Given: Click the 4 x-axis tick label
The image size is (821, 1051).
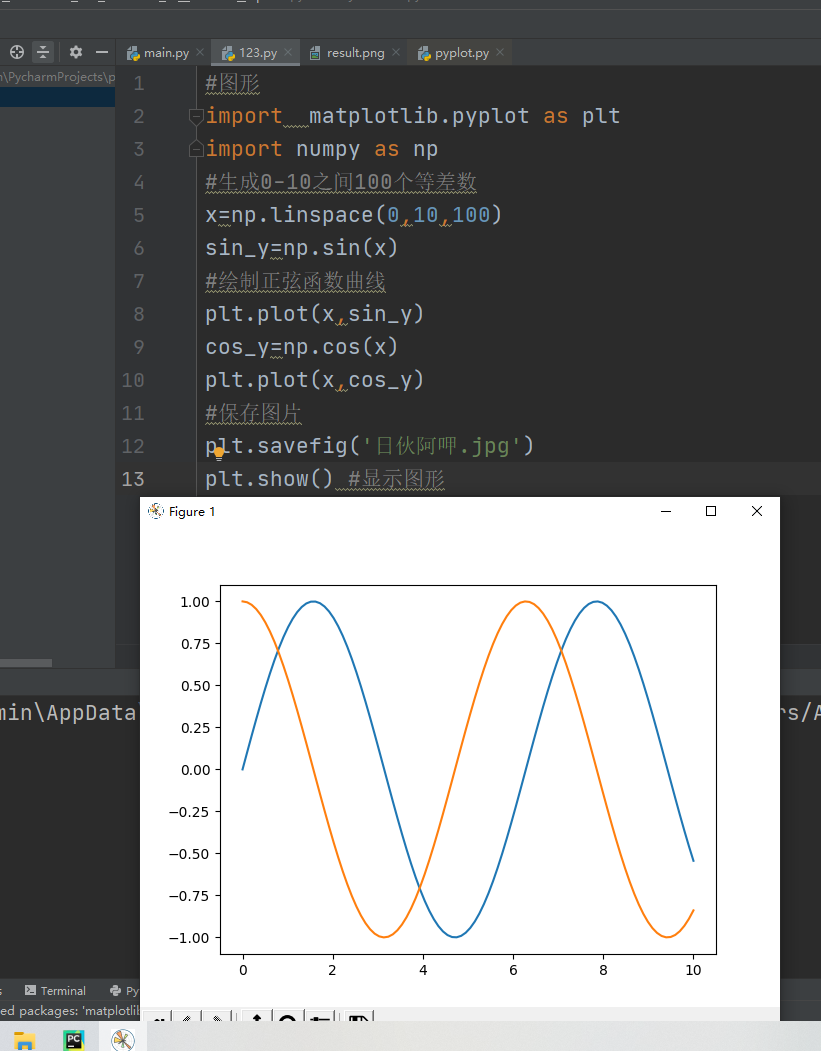Looking at the screenshot, I should (x=423, y=970).
